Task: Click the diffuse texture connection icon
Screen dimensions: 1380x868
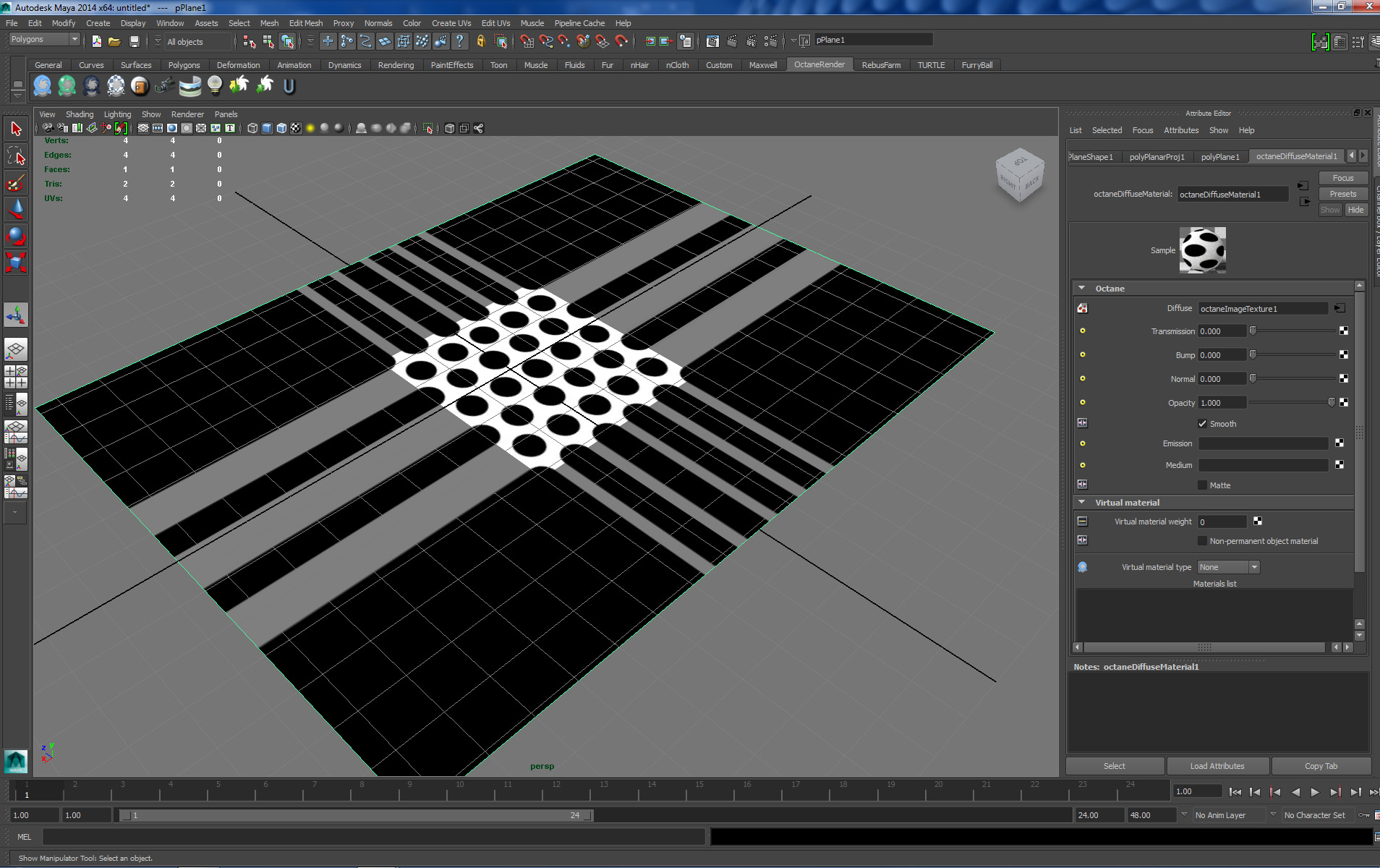Action: [1339, 308]
